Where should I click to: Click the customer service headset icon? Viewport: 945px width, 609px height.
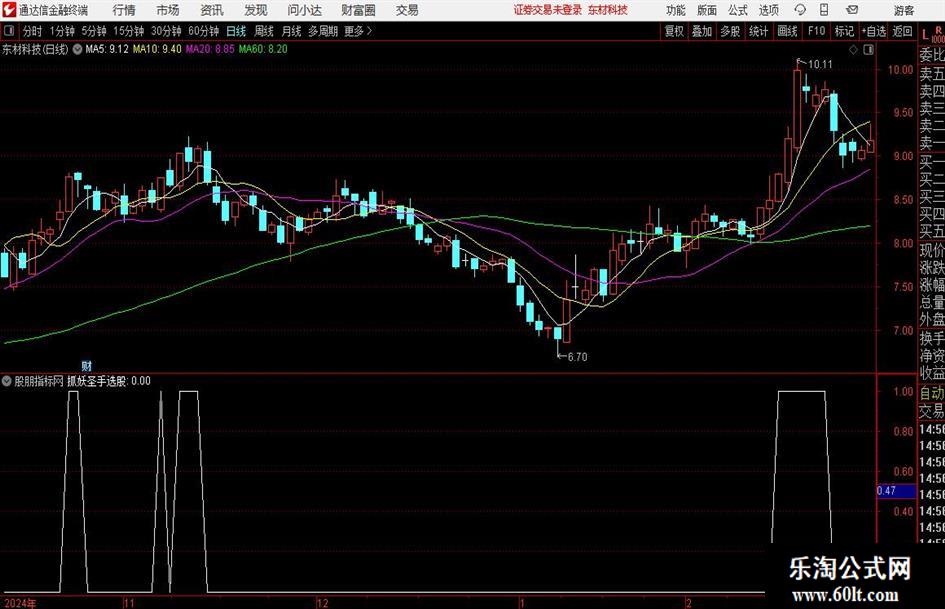click(x=800, y=10)
